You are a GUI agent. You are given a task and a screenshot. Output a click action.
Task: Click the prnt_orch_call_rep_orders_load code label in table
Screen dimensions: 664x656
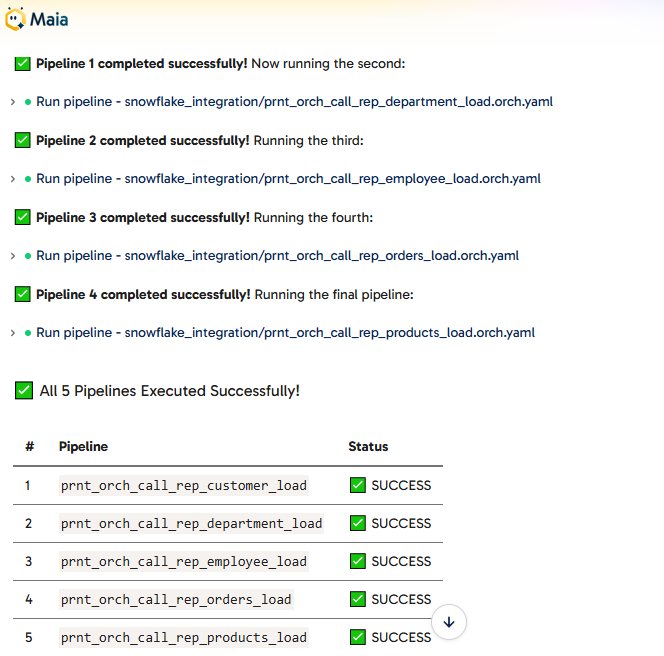pyautogui.click(x=176, y=600)
